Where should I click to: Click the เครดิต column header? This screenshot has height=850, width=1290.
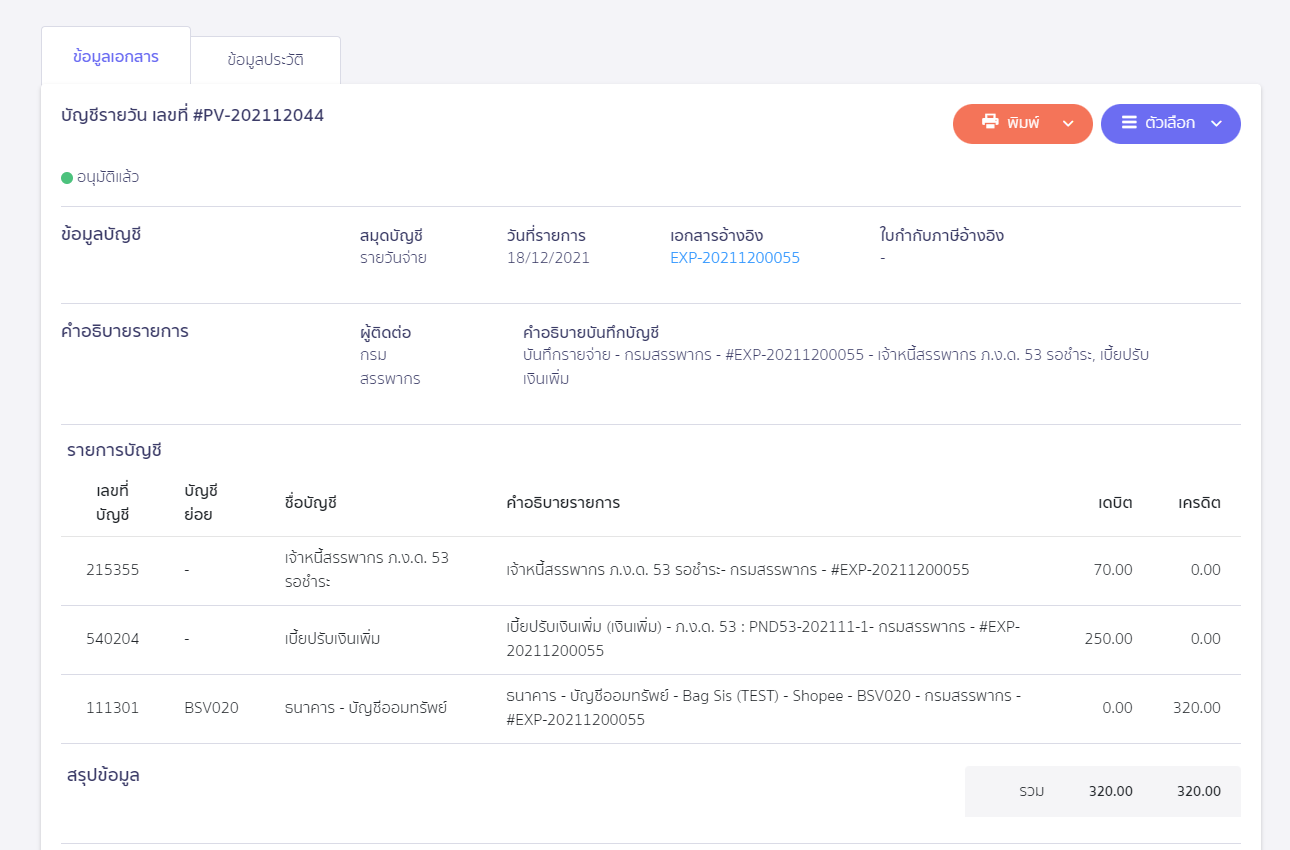[1199, 503]
